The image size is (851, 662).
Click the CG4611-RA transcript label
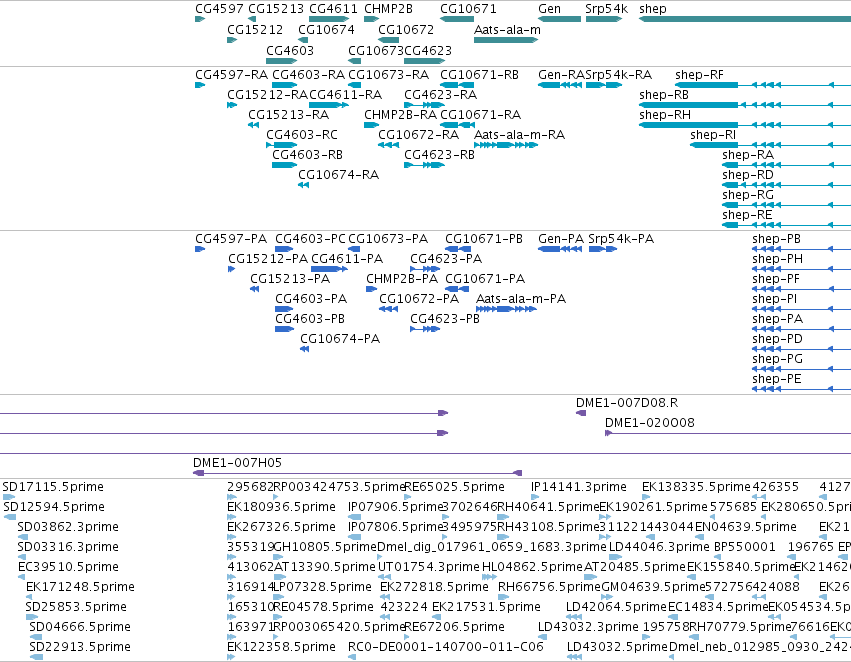tap(345, 95)
